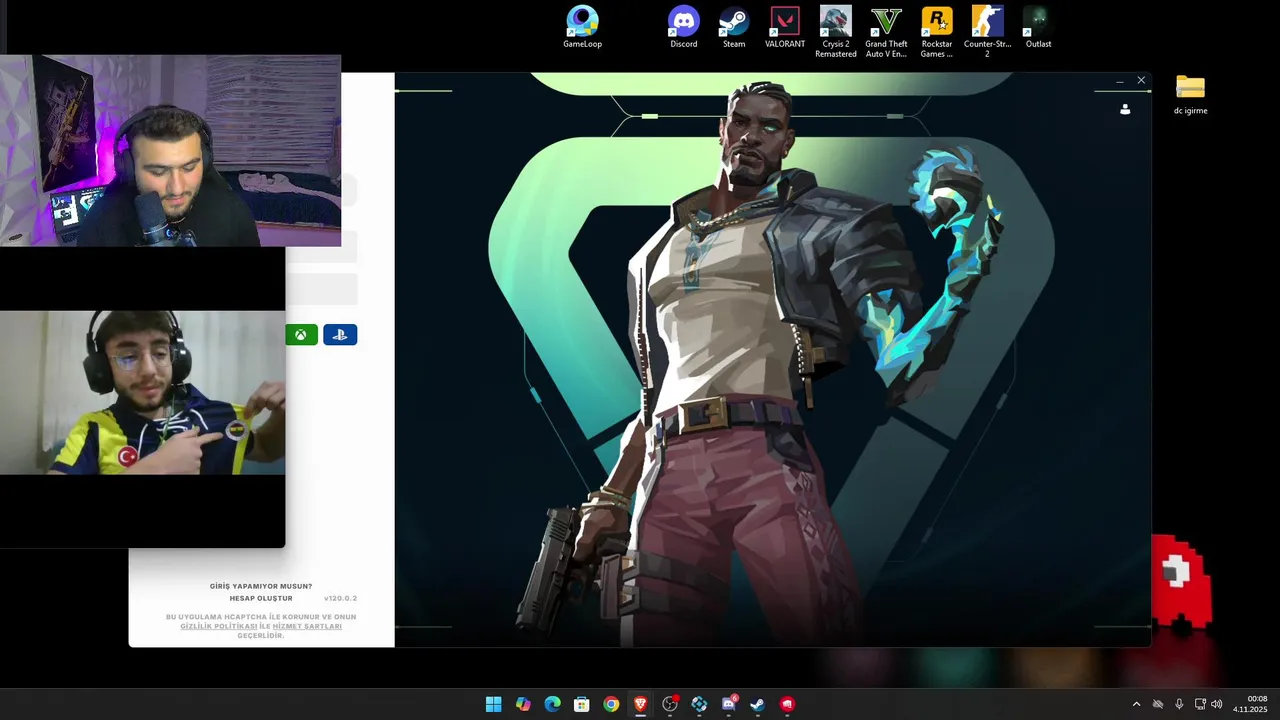Open the Windows Start menu
This screenshot has width=1280, height=720.
tap(493, 704)
